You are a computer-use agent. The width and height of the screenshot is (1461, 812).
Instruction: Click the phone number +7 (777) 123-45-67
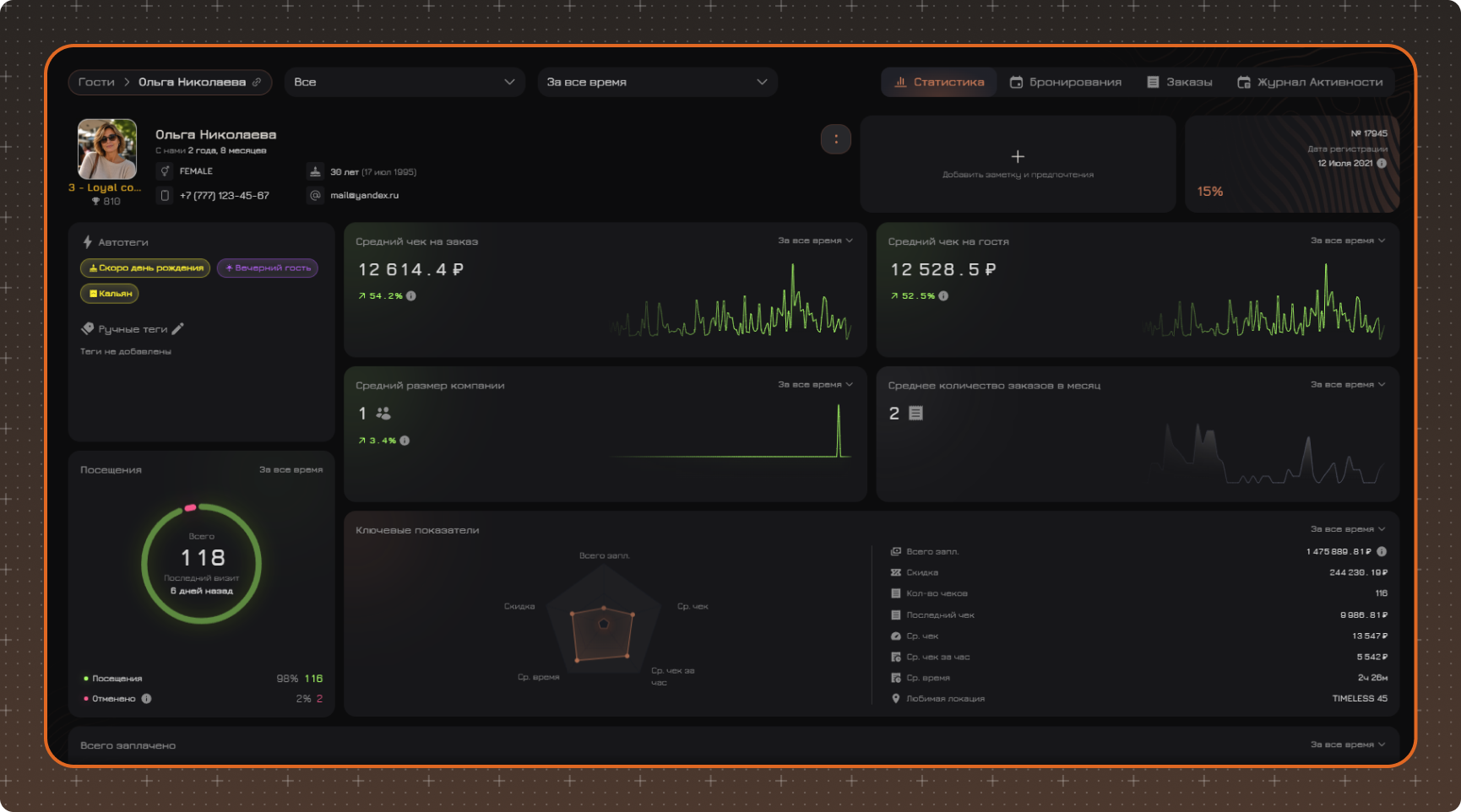[225, 195]
